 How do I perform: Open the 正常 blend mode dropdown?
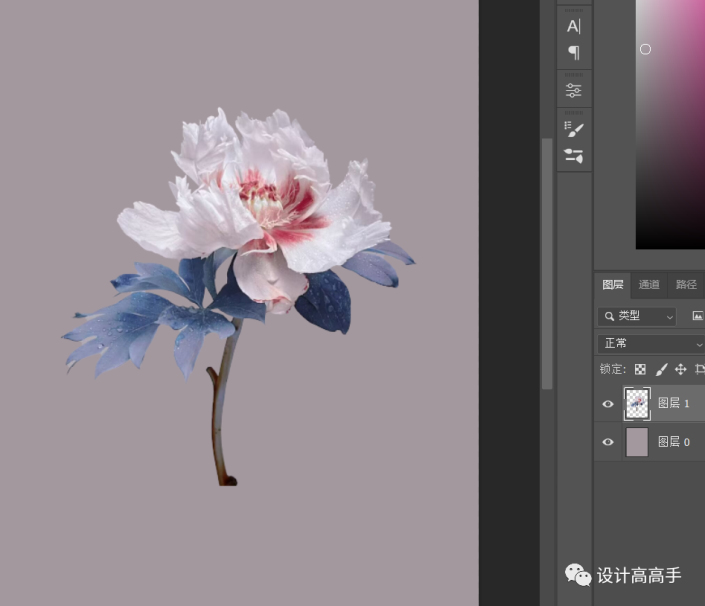[651, 344]
